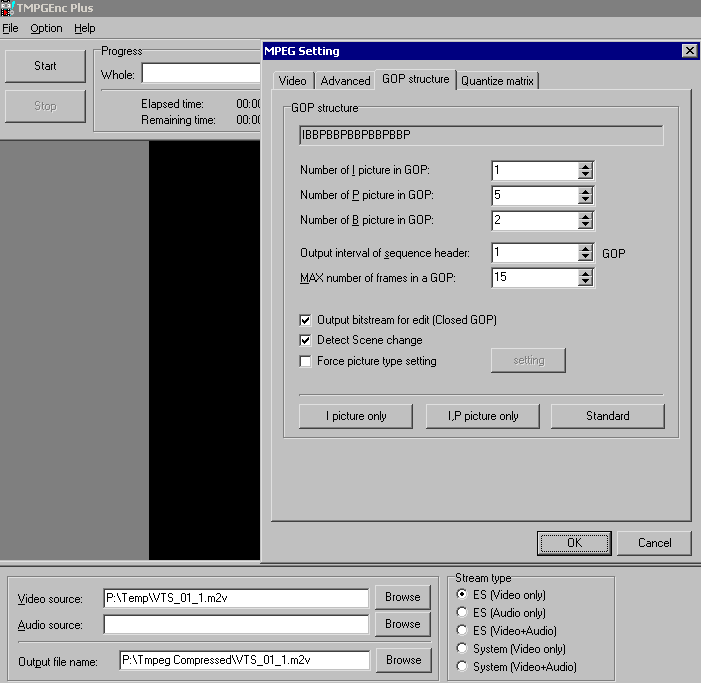
Task: Click the sequence header interval field
Action: pyautogui.click(x=535, y=253)
